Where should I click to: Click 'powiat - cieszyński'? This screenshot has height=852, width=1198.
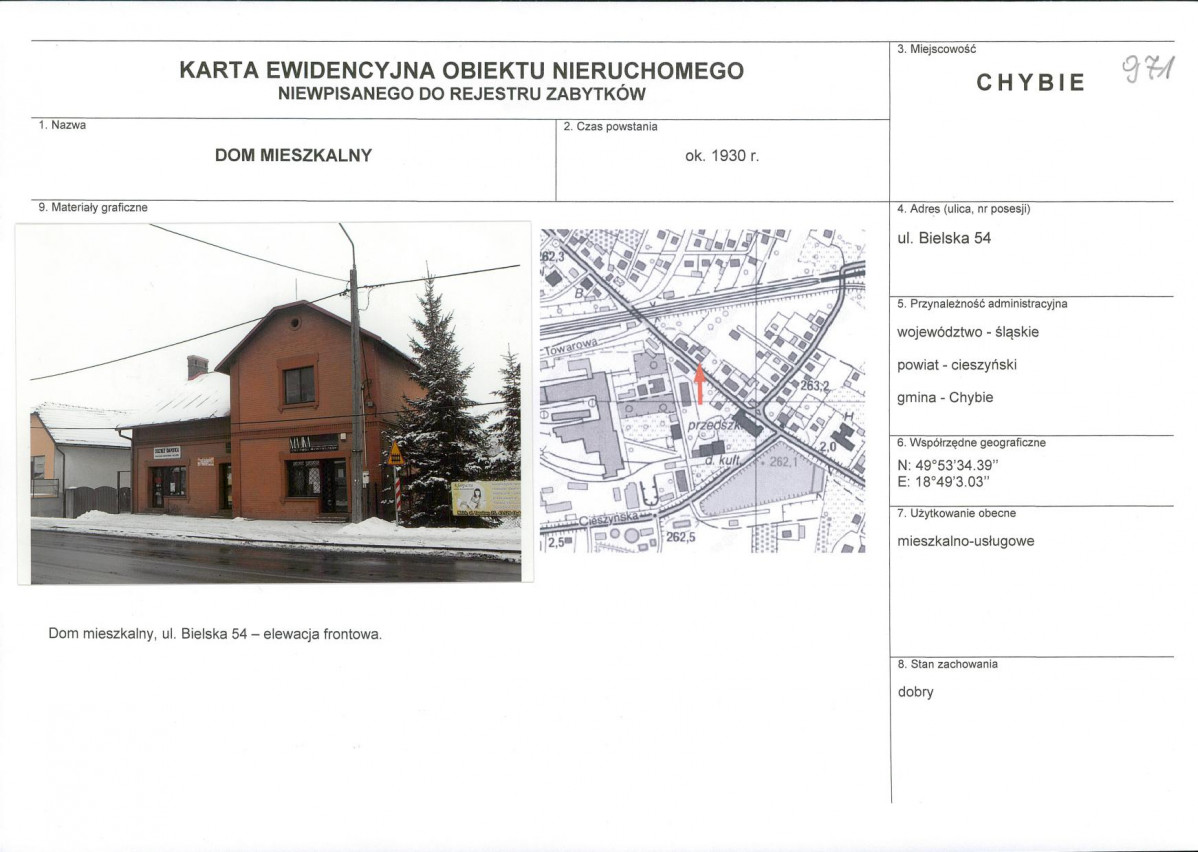pyautogui.click(x=957, y=364)
